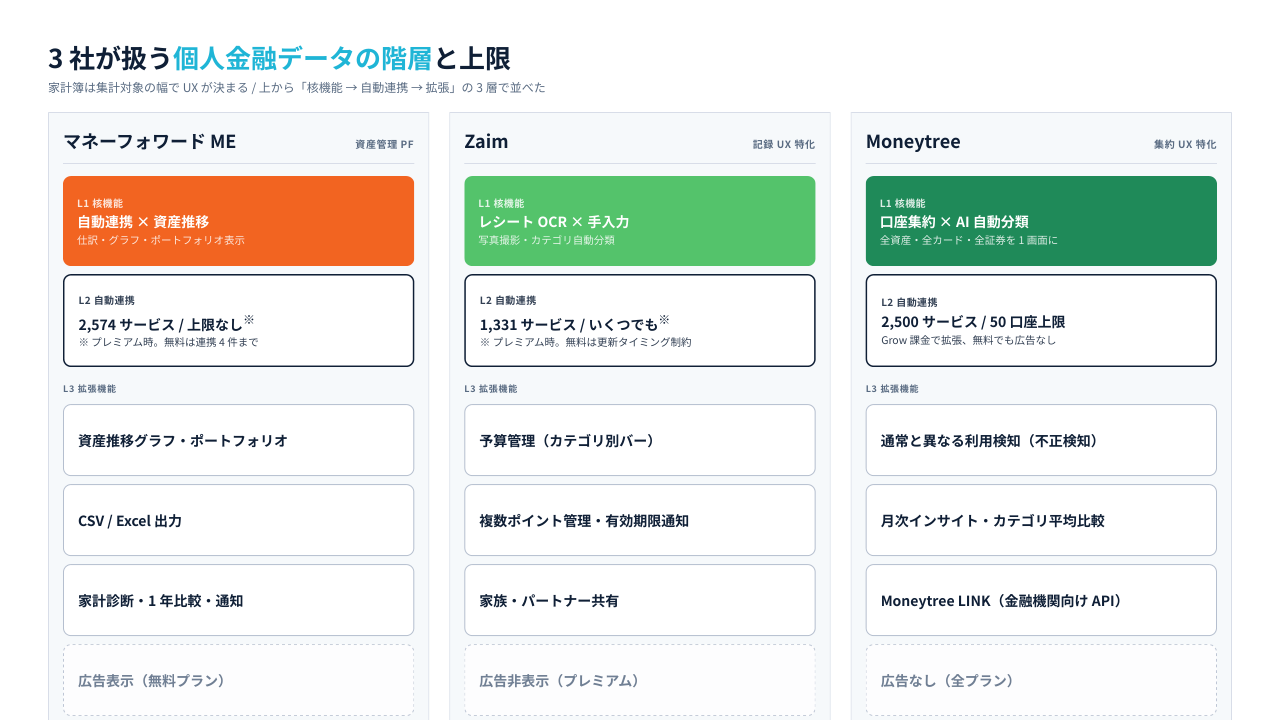Click the '1,331 サービス / いくつでも' card
The height and width of the screenshot is (720, 1280).
[640, 321]
